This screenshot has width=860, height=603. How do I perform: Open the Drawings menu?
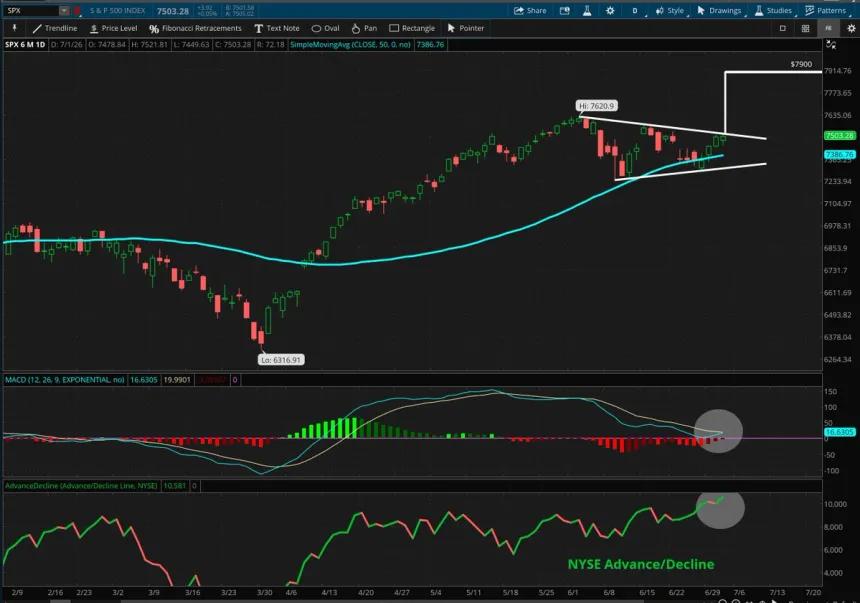coord(719,10)
